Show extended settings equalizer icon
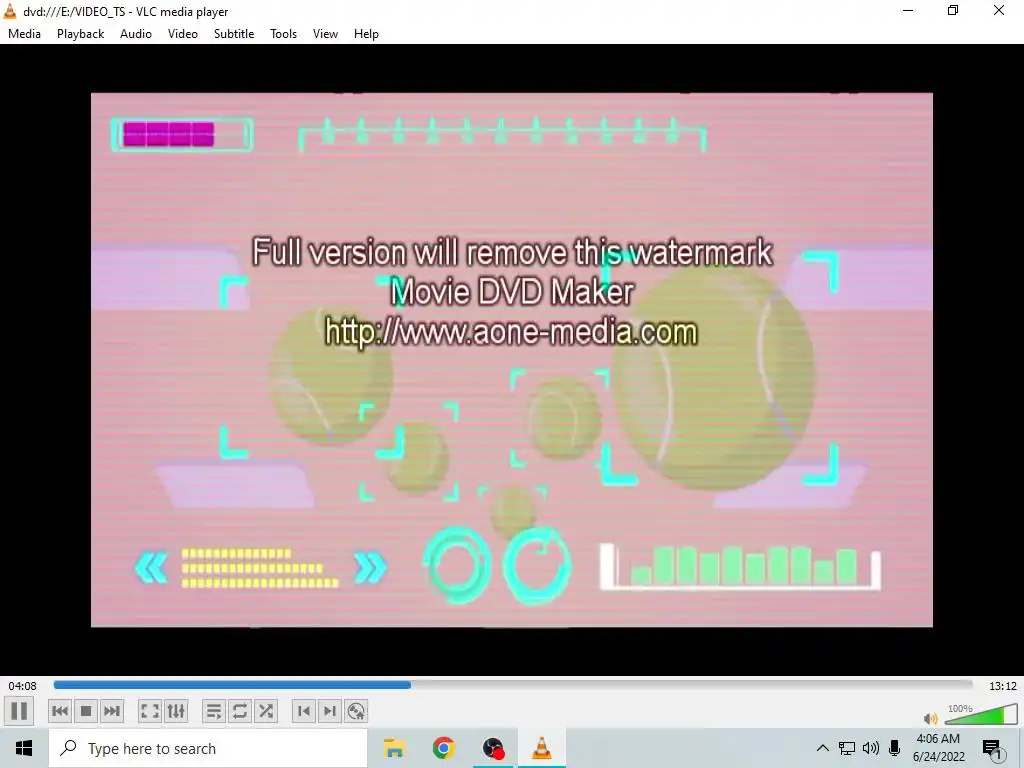1024x768 pixels. [176, 711]
